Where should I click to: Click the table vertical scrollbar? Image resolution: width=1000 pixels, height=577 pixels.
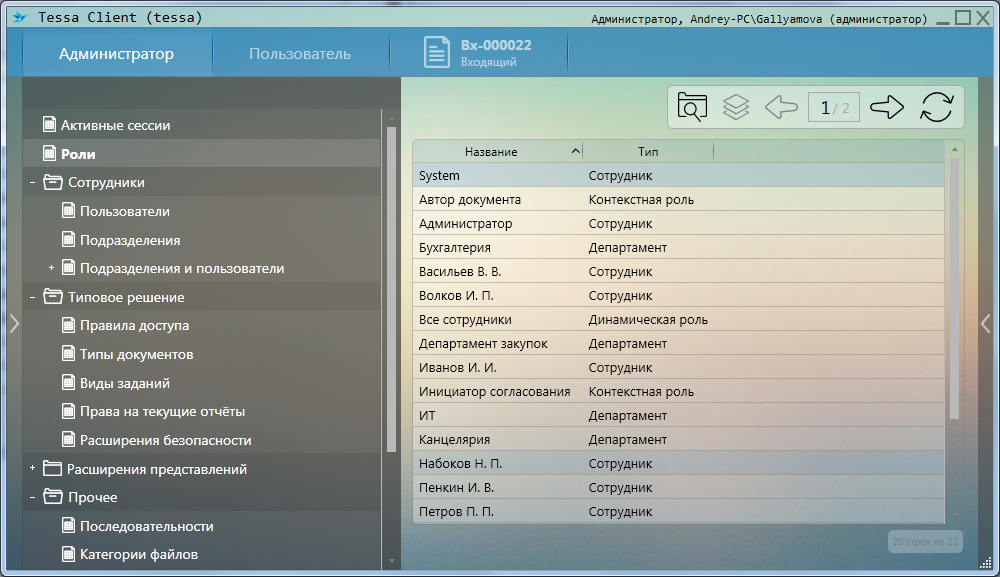tap(954, 290)
